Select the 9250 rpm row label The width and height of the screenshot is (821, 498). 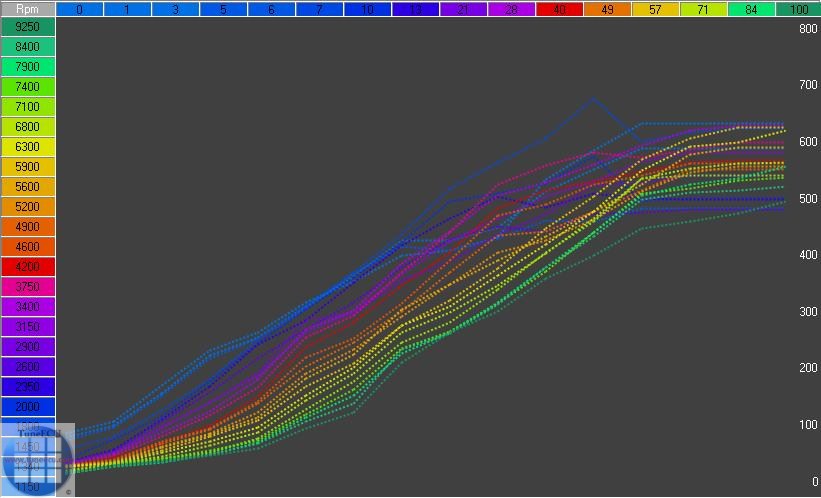pos(28,27)
